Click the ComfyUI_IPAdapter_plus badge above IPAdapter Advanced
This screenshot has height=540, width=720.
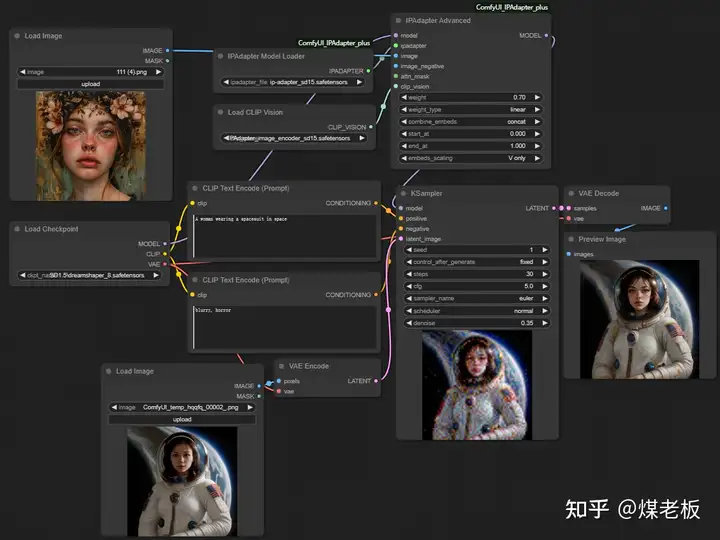click(x=512, y=7)
